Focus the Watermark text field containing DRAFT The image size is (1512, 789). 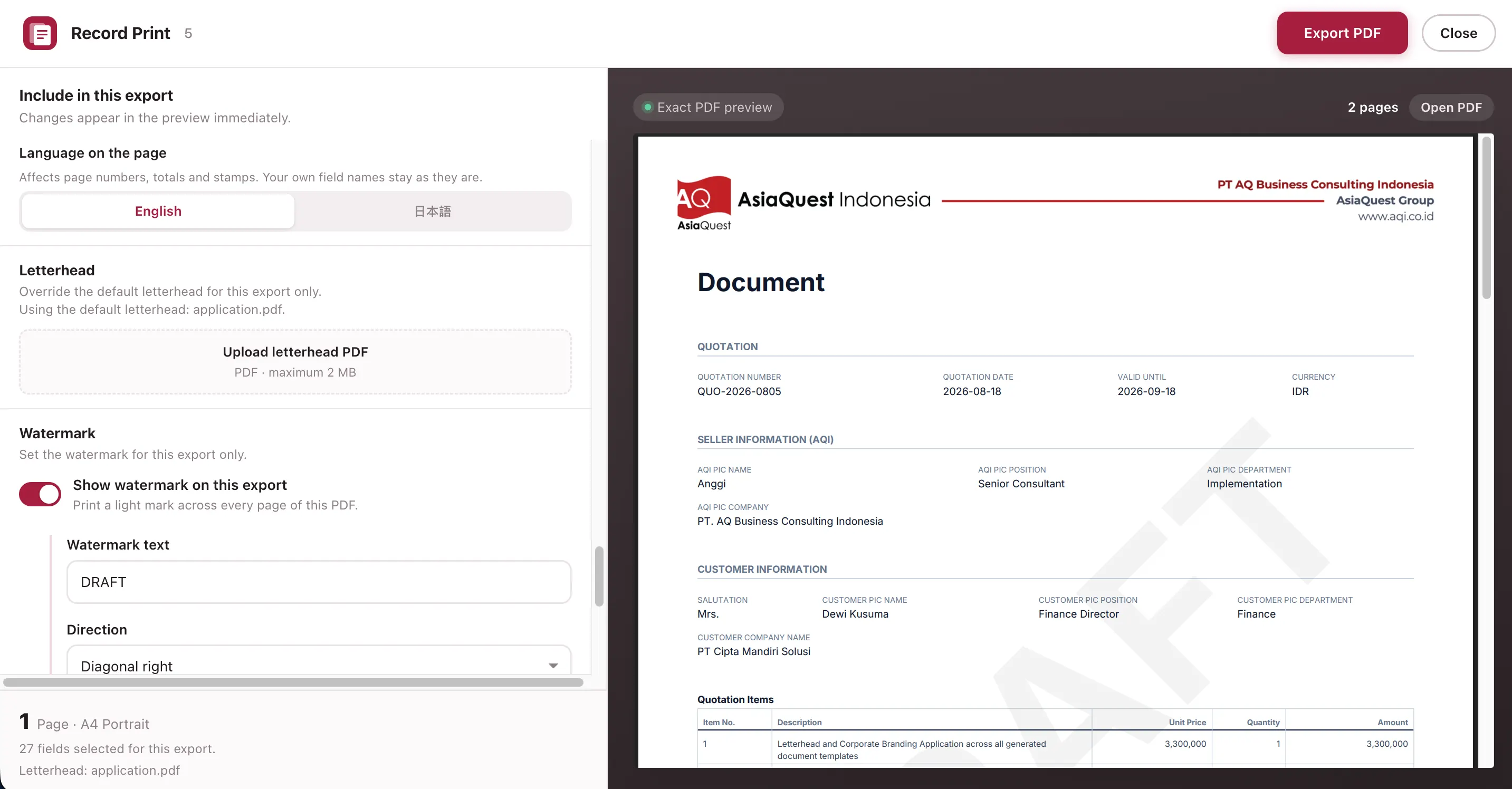pos(319,582)
